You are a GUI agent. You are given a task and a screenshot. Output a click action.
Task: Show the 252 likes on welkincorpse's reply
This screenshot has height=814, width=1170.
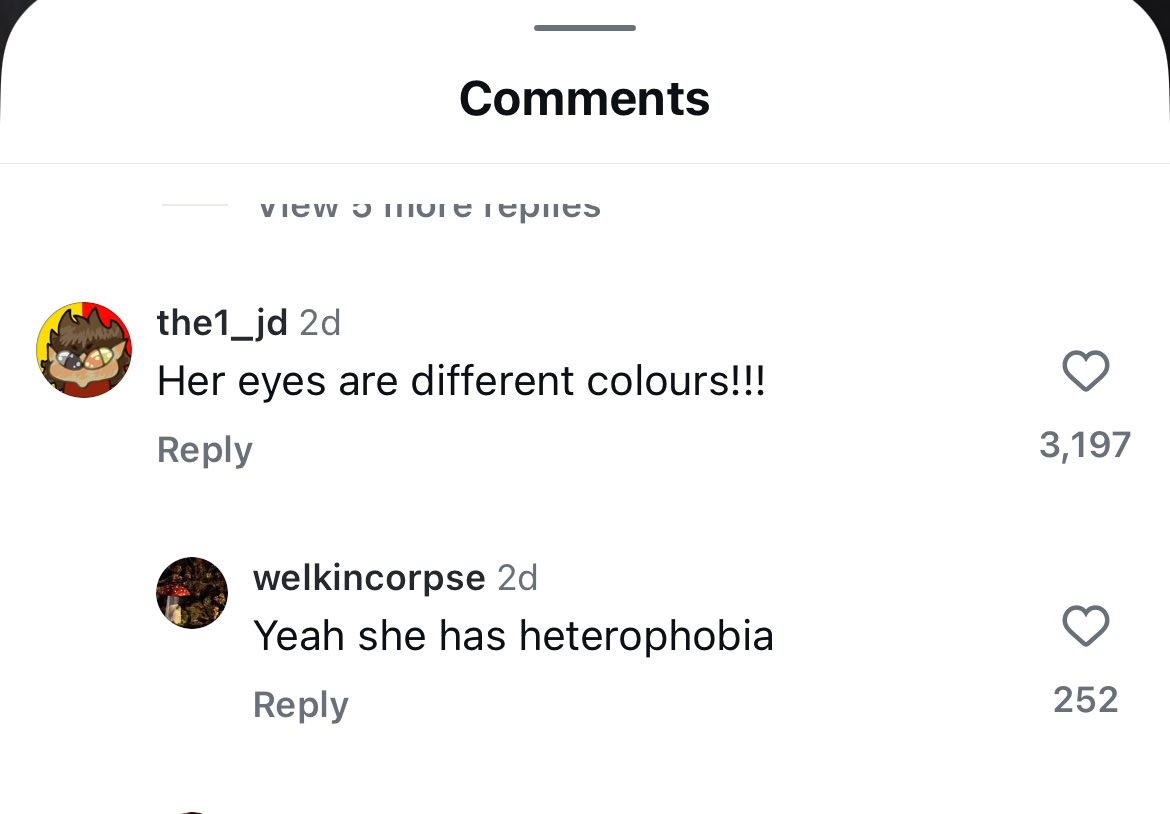(1085, 700)
